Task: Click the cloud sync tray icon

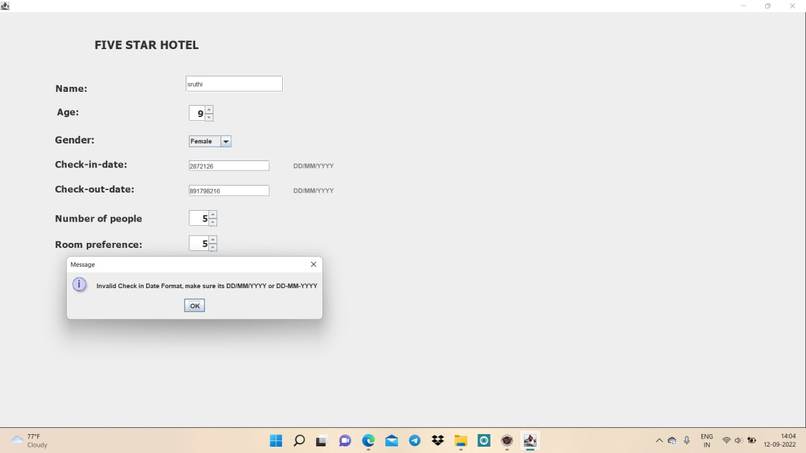Action: click(x=672, y=441)
